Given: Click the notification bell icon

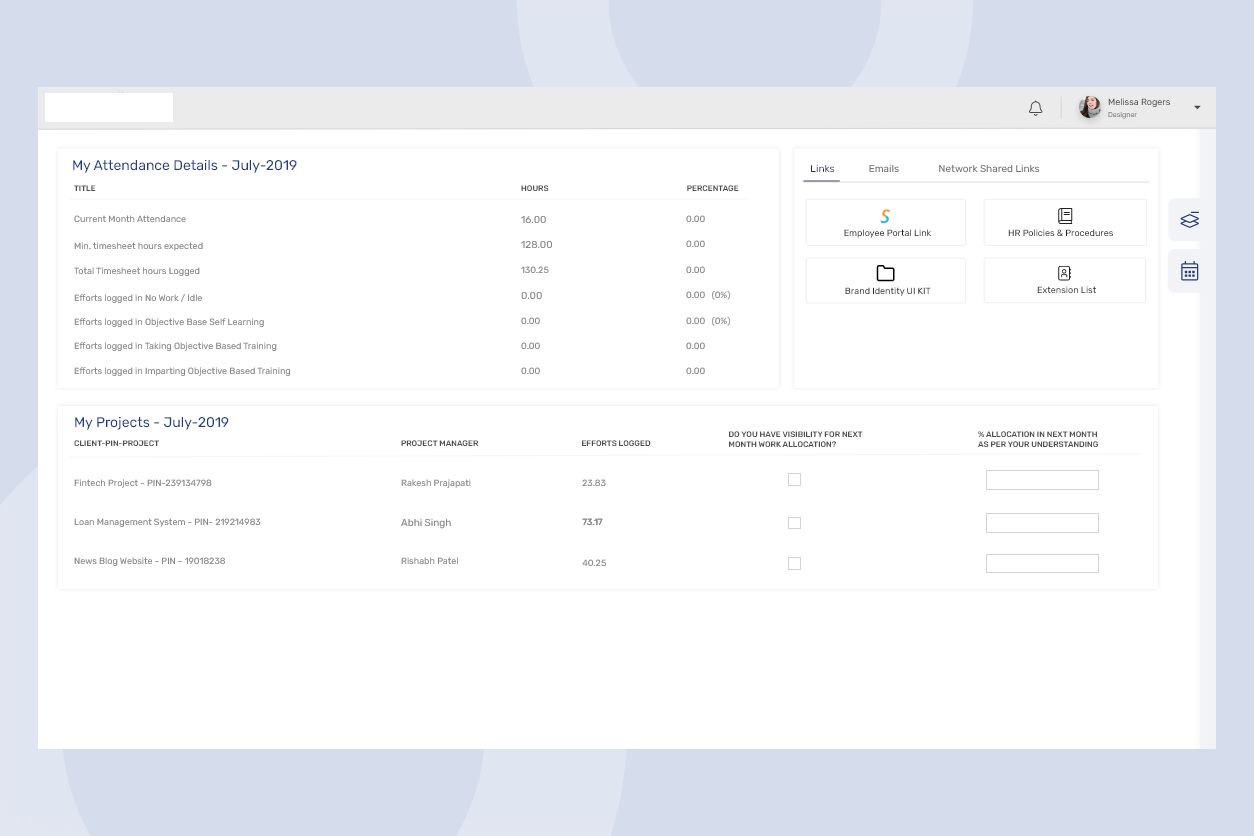Looking at the screenshot, I should coord(1035,108).
